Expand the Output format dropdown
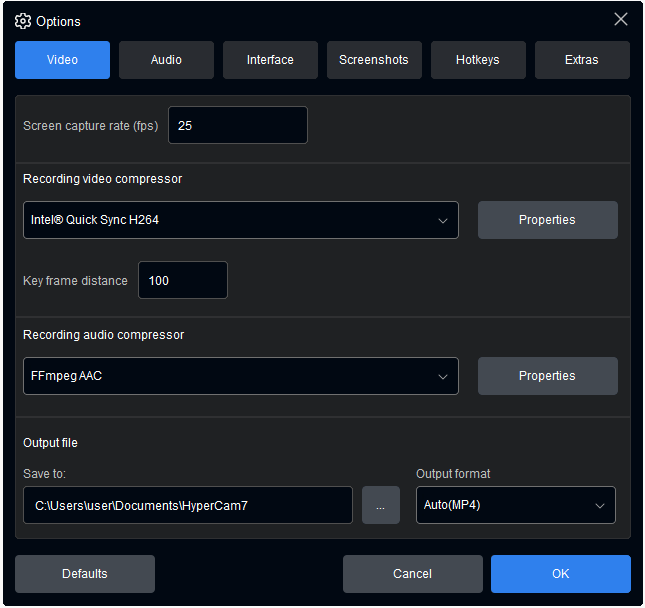The width and height of the screenshot is (645, 608). (515, 506)
